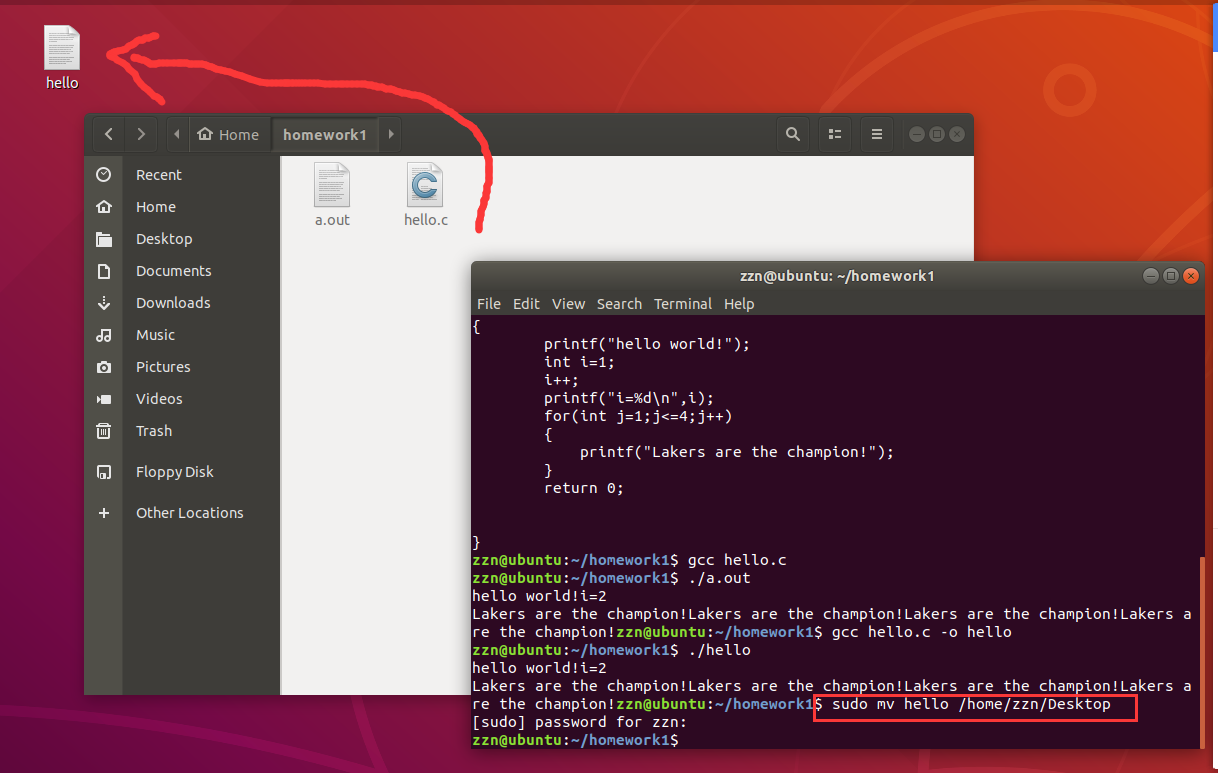Click the Trash bin icon
The height and width of the screenshot is (773, 1218).
[x=104, y=431]
